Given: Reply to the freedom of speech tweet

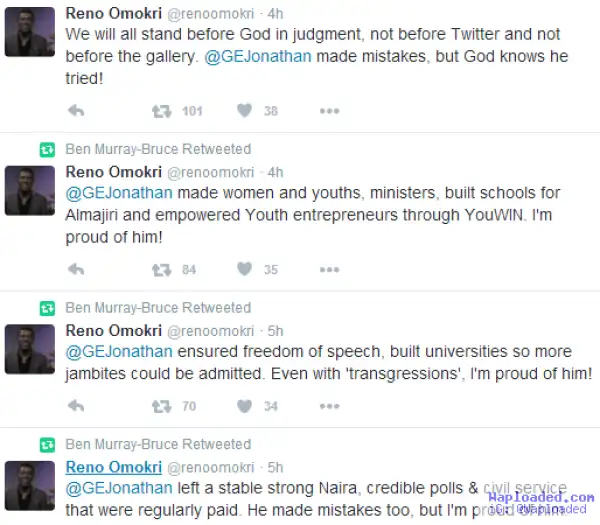Looking at the screenshot, I should (x=74, y=406).
